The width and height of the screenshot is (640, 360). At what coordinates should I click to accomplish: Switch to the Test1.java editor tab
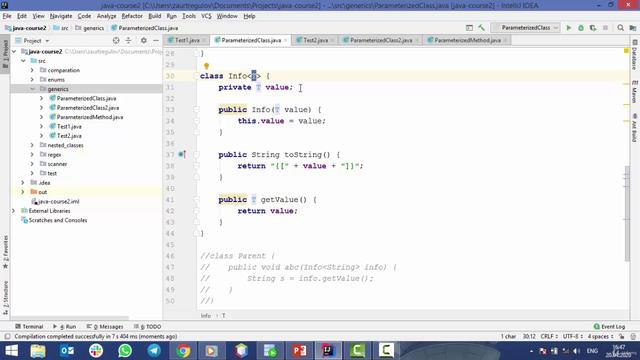[x=187, y=40]
